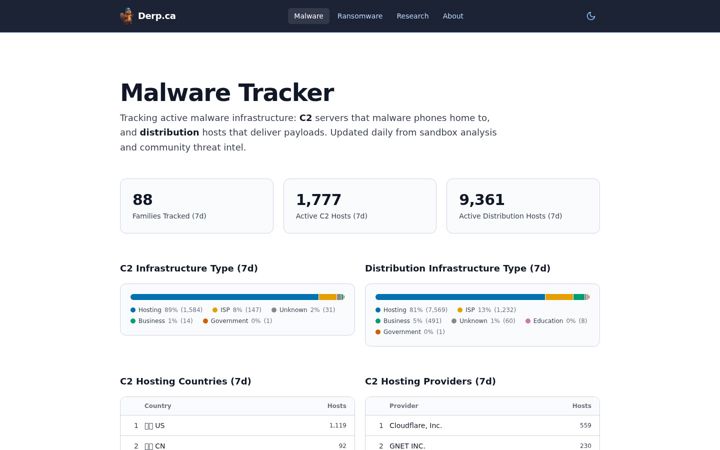Click 'ISP 8% (147)' legend text
Screen dimensions: 720x450
tap(241, 310)
